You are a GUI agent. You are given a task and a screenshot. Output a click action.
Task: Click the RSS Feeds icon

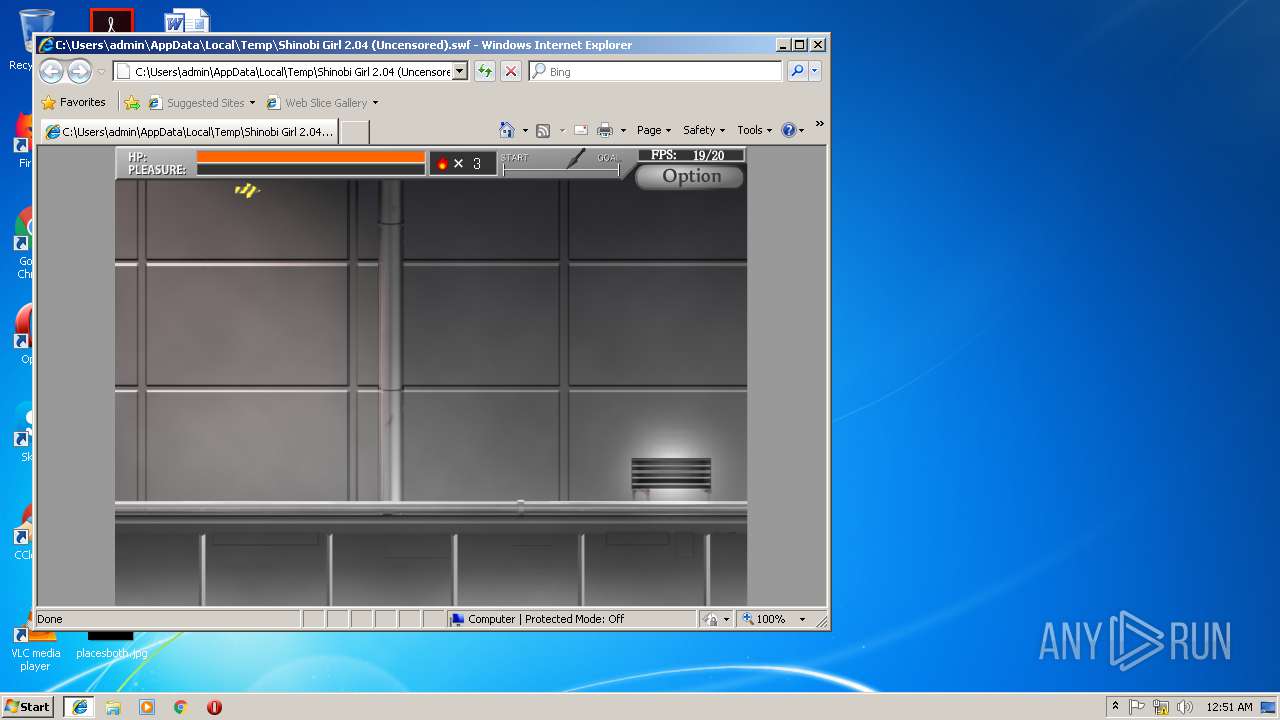pyautogui.click(x=543, y=131)
